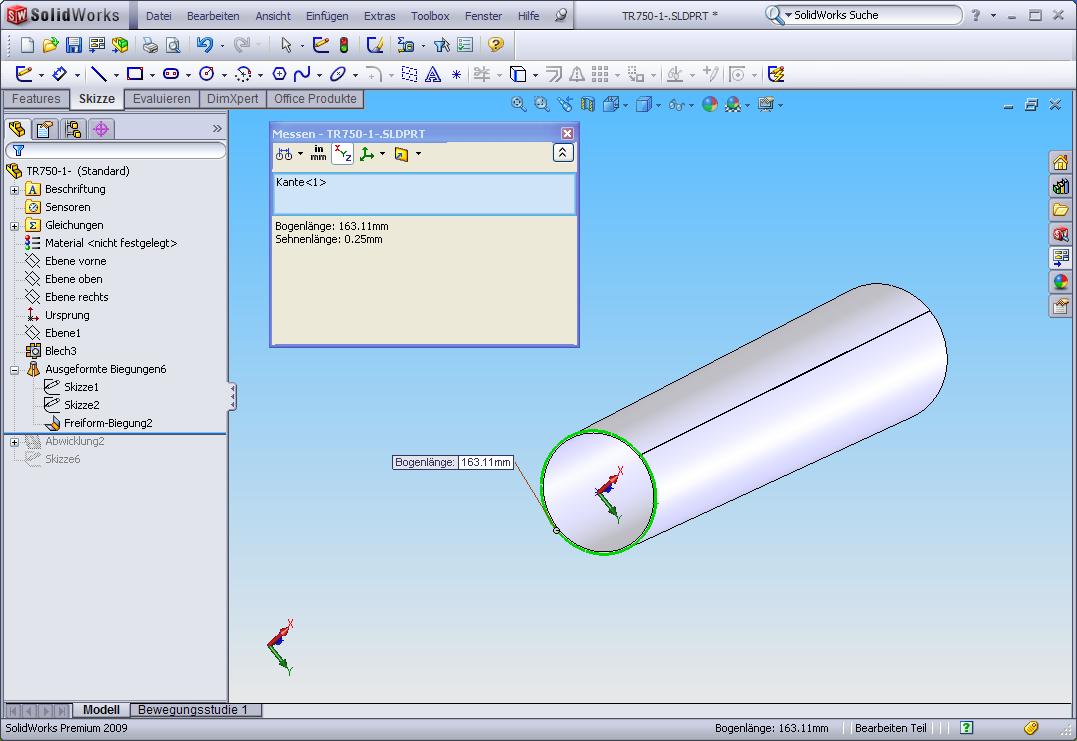Open the Einfügen menu
The height and width of the screenshot is (741, 1077).
(327, 16)
